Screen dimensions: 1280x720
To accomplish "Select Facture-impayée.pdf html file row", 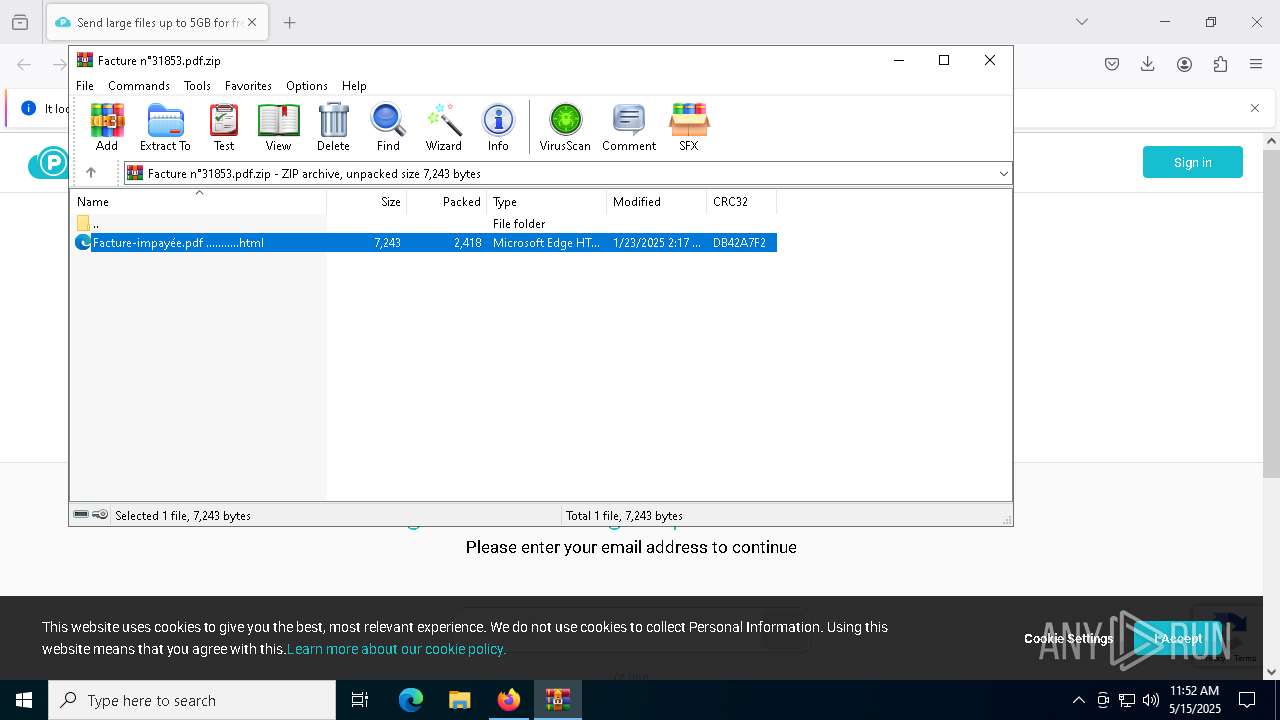I will [x=424, y=243].
